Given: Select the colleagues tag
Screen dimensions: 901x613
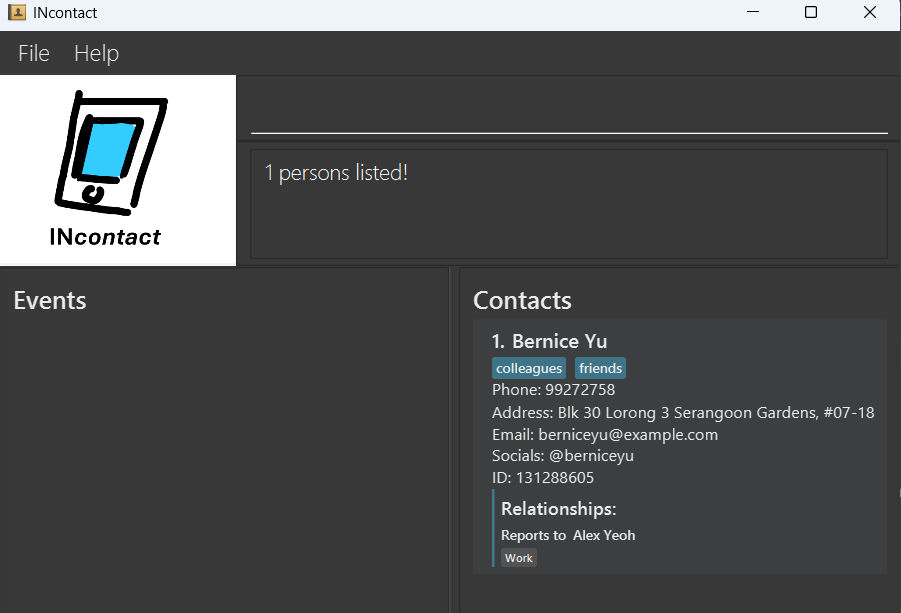Looking at the screenshot, I should (529, 369).
